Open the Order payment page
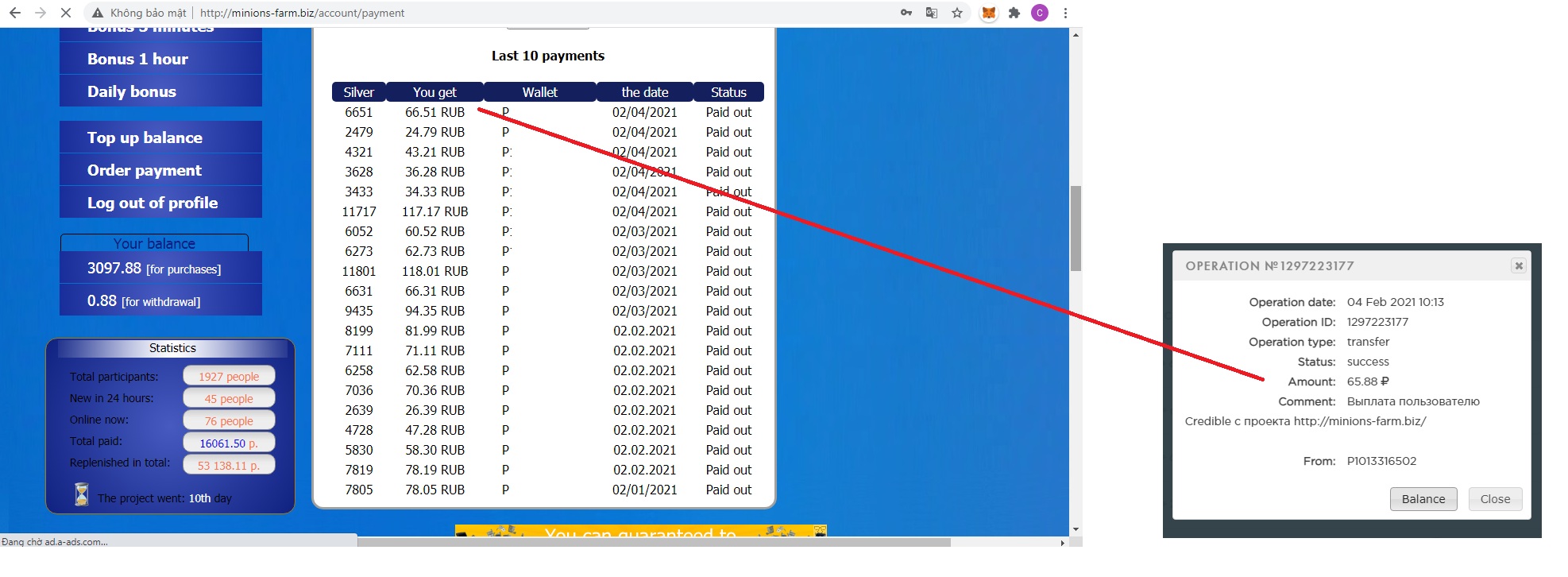Image resolution: width=1568 pixels, height=577 pixels. click(160, 170)
